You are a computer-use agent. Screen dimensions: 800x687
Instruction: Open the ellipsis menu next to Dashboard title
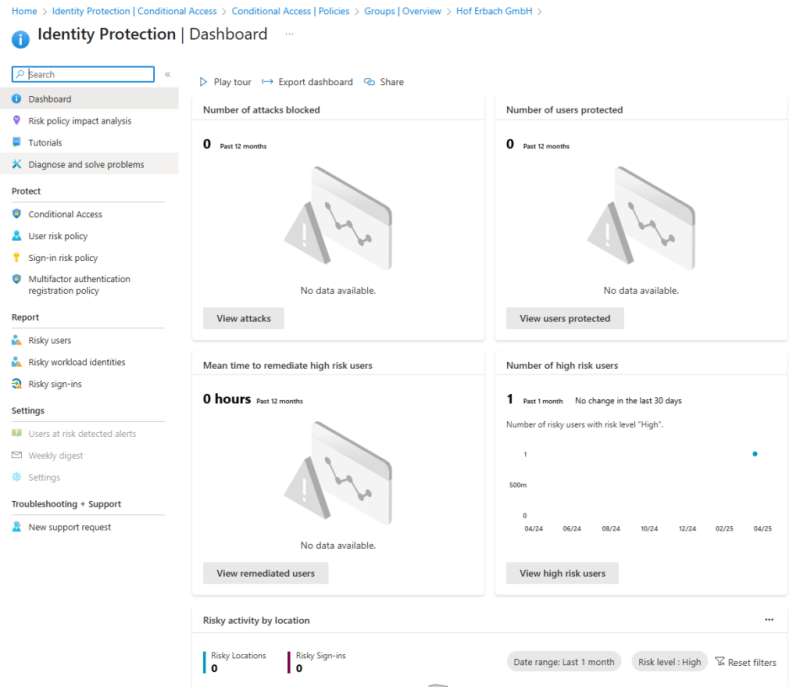click(289, 36)
